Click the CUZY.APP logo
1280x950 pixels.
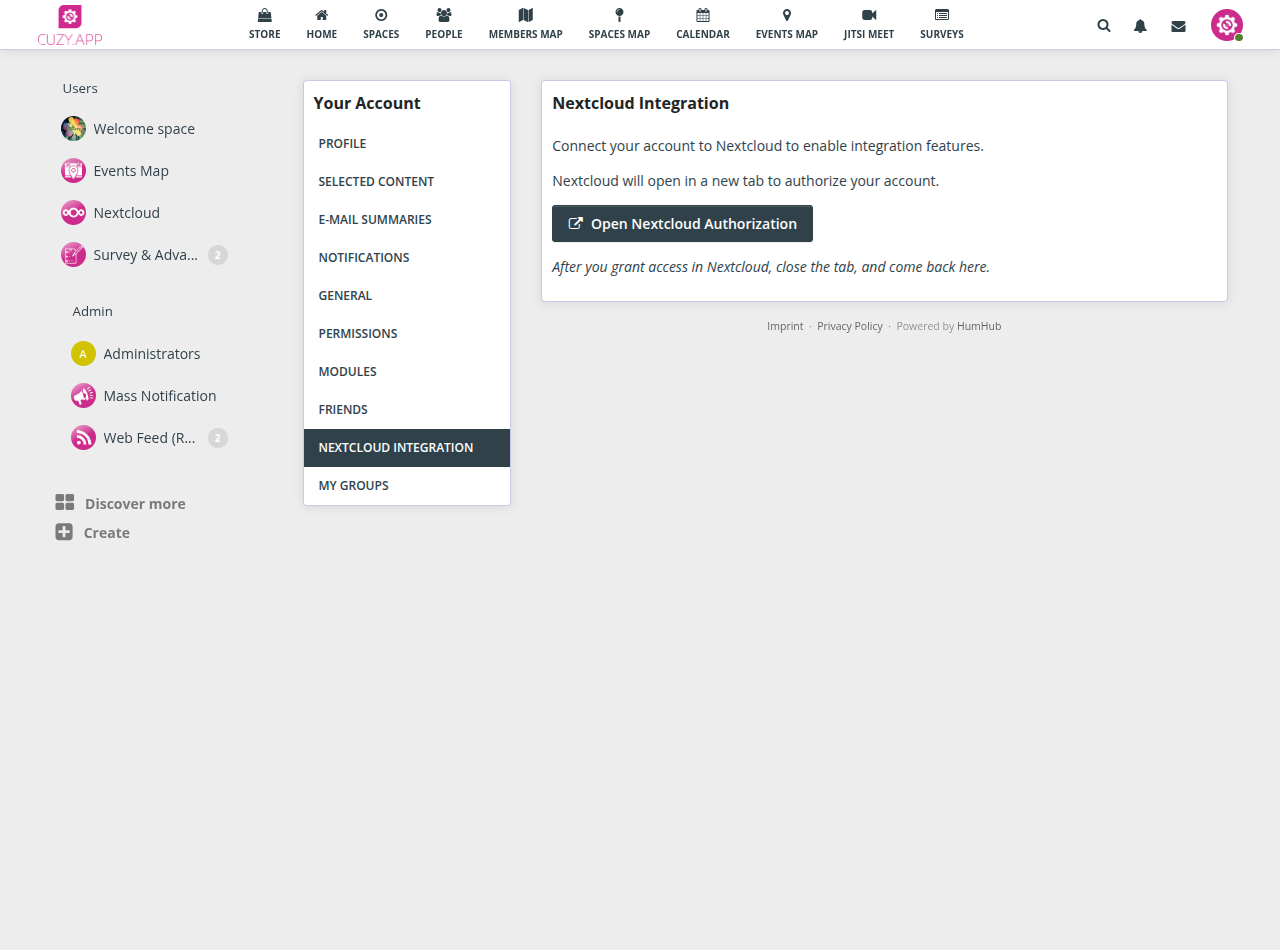pos(70,25)
